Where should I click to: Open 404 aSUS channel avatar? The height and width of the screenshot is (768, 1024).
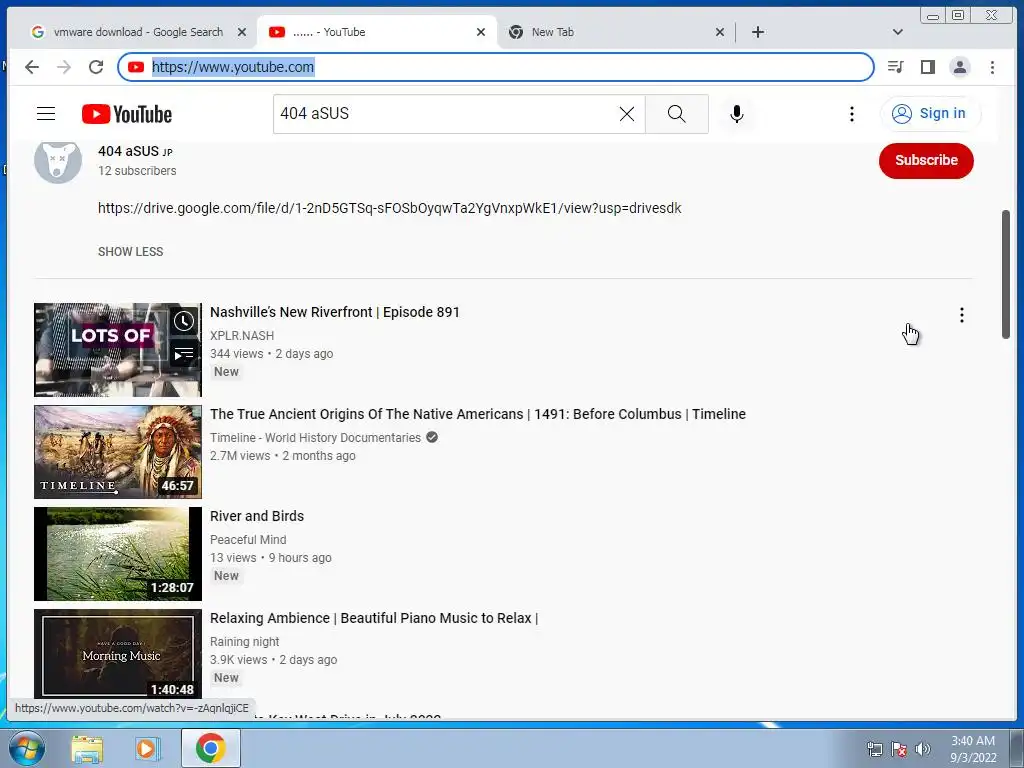[x=57, y=161]
